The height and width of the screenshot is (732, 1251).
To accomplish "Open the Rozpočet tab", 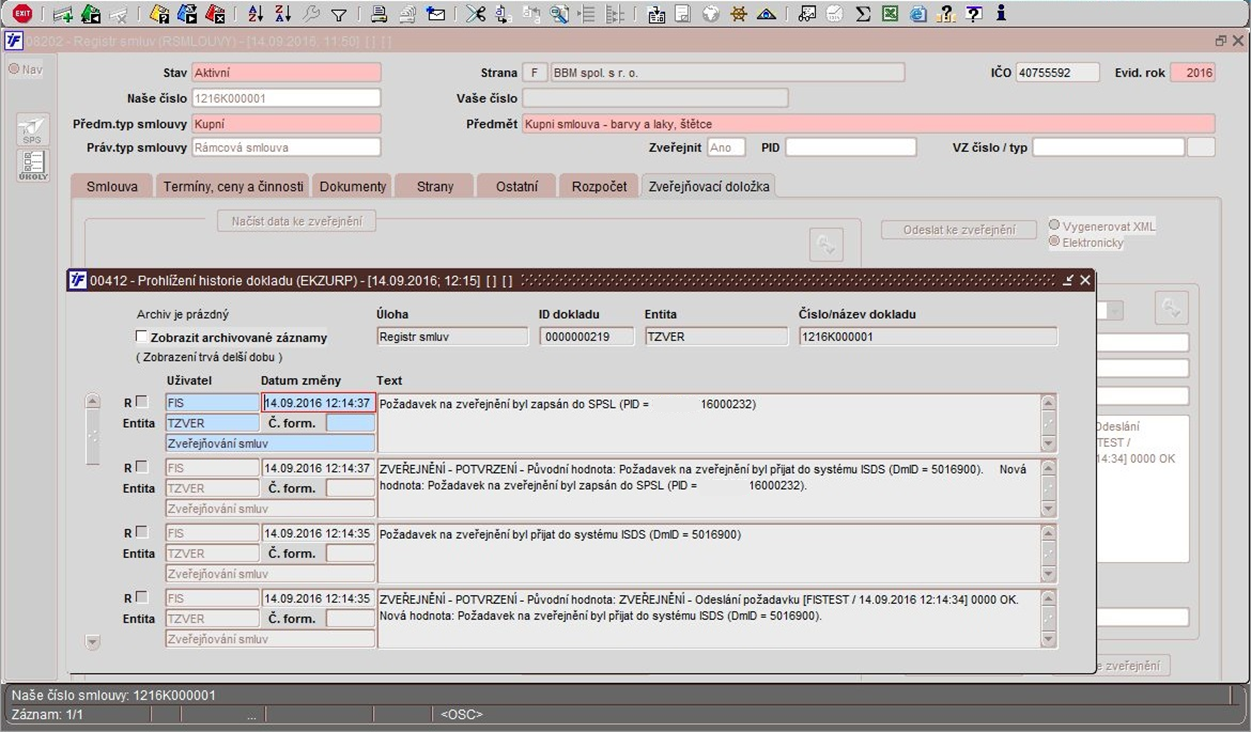I will (x=599, y=186).
